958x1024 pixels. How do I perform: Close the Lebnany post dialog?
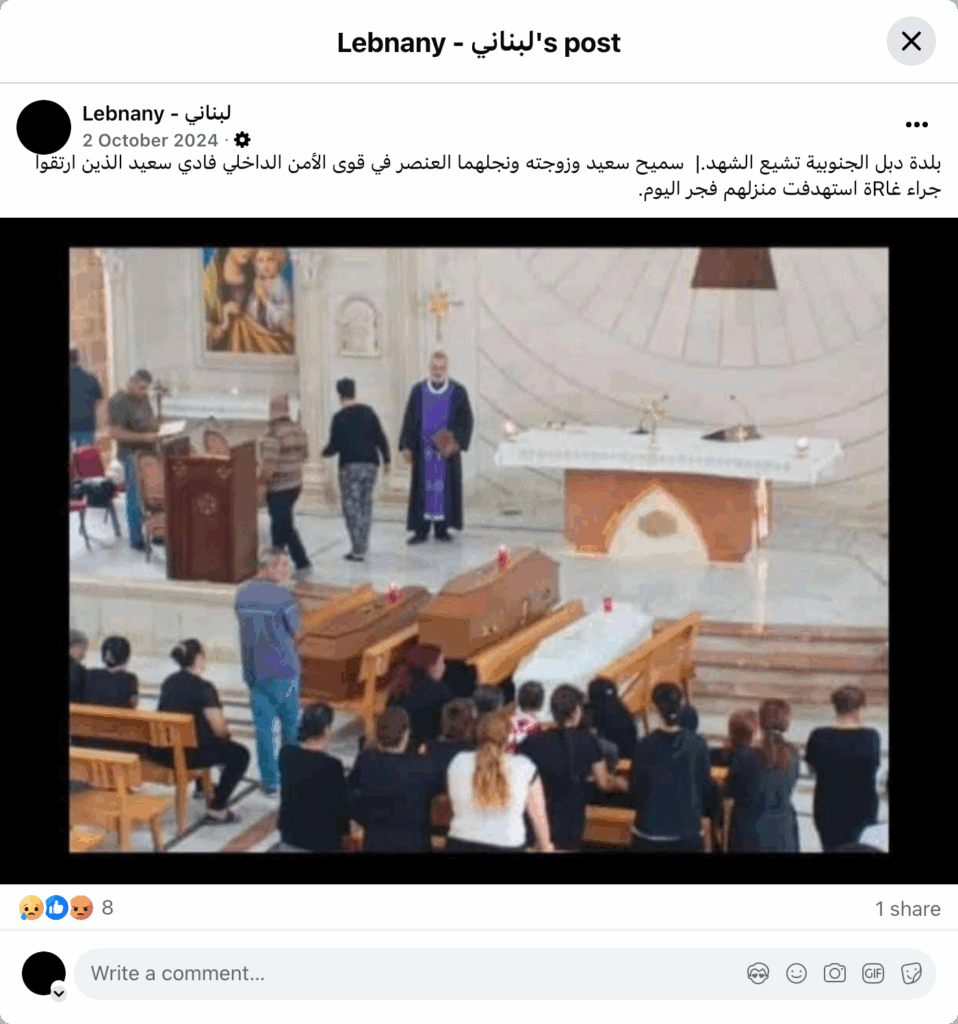point(911,41)
